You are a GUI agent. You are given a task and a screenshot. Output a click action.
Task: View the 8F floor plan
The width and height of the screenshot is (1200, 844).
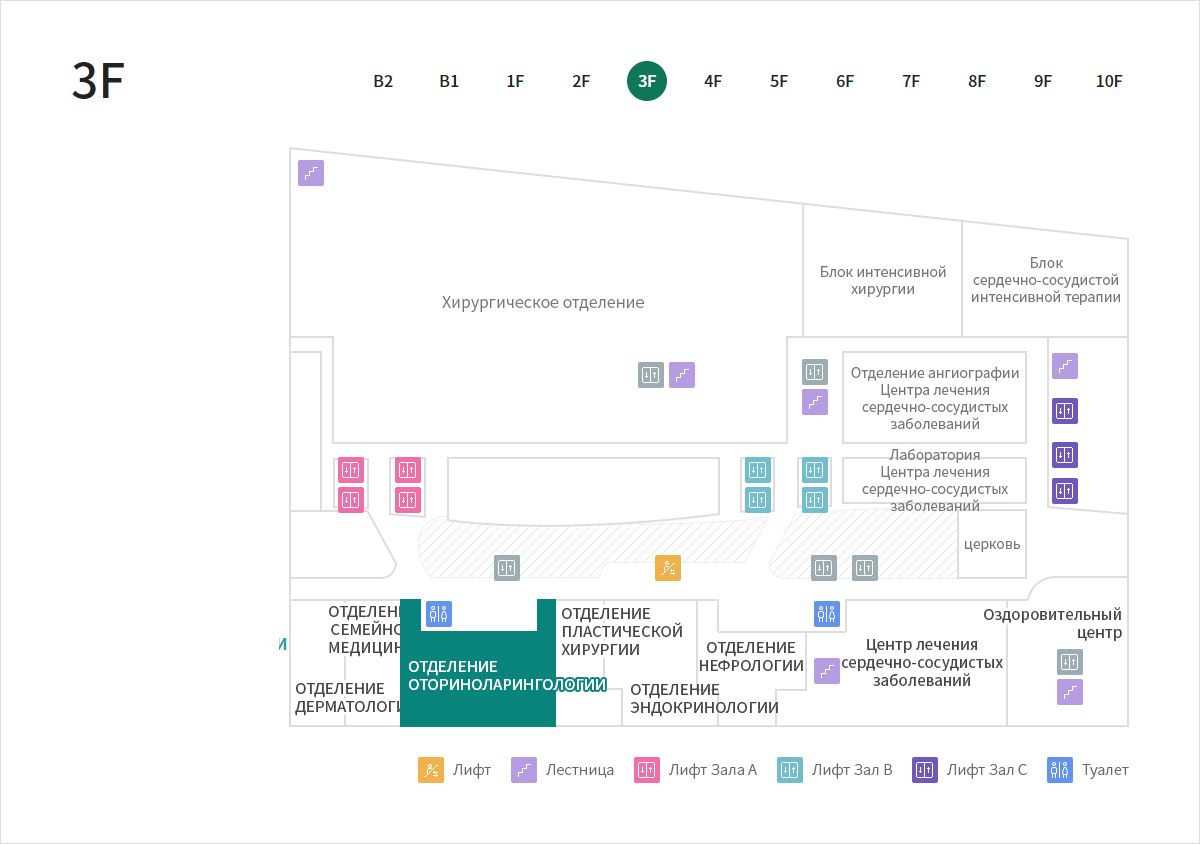977,82
